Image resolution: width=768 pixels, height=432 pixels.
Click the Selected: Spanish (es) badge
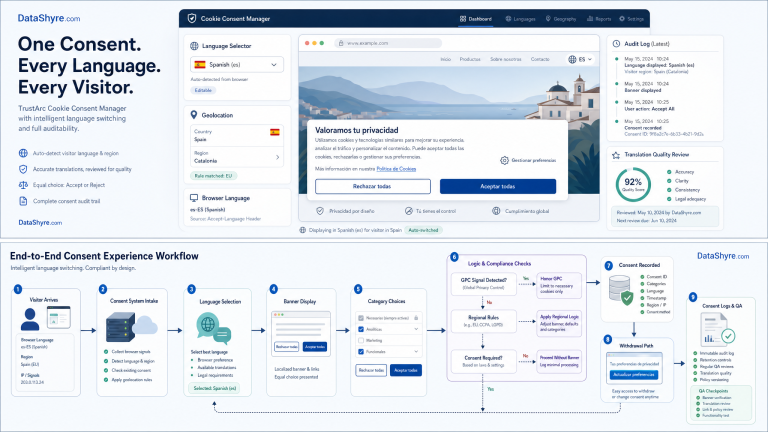(214, 388)
